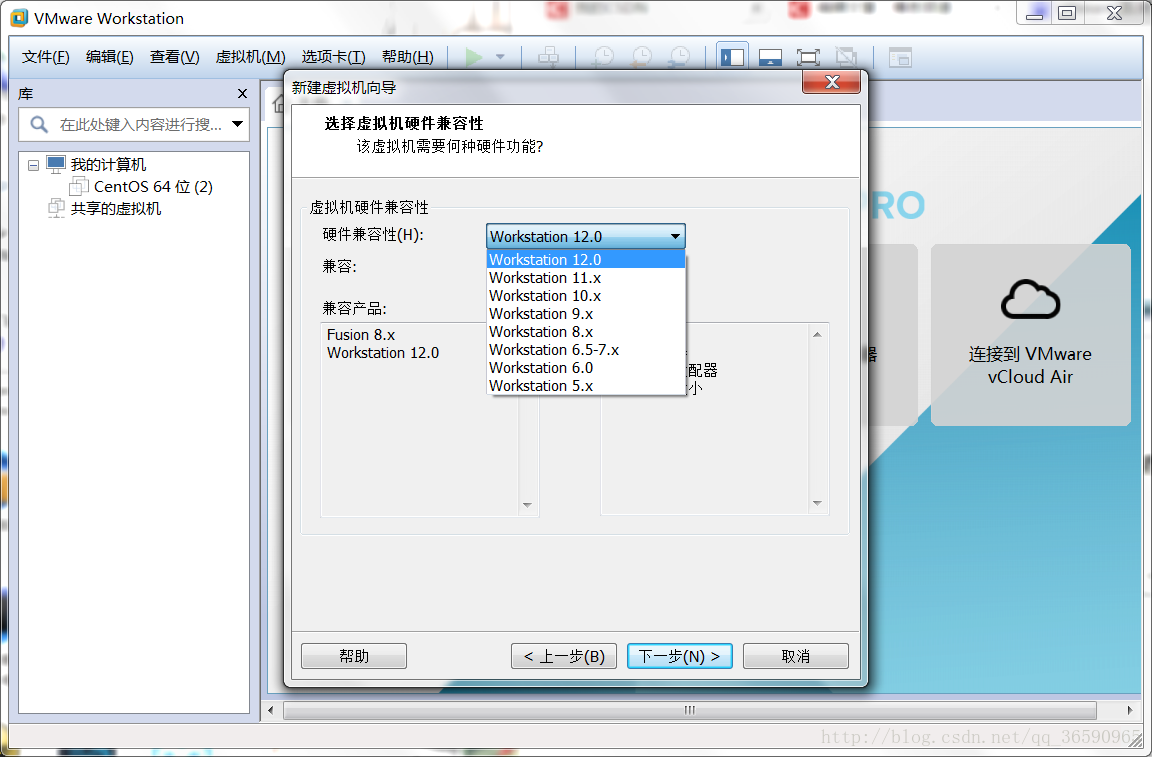Click the 连接到 VMware vCloud Air tile
The height and width of the screenshot is (757, 1152).
(x=1030, y=335)
